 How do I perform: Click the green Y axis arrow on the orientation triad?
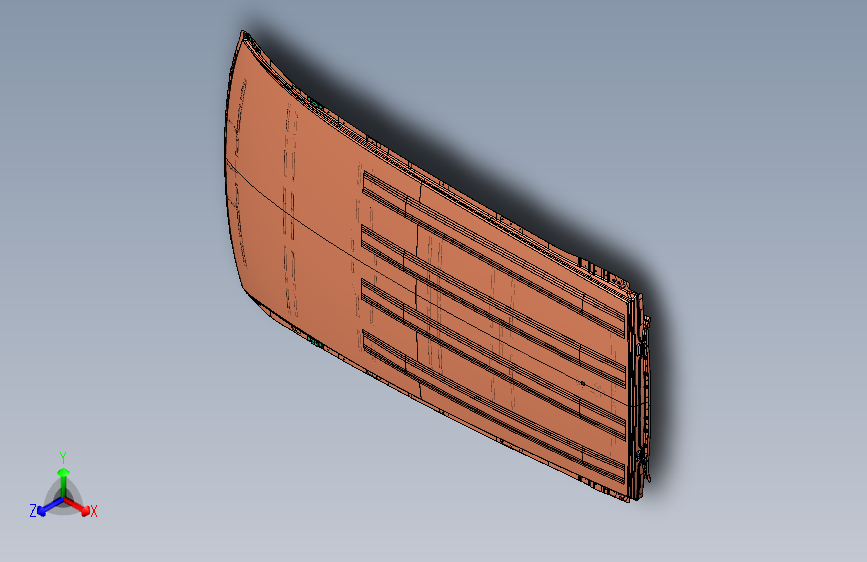(64, 483)
